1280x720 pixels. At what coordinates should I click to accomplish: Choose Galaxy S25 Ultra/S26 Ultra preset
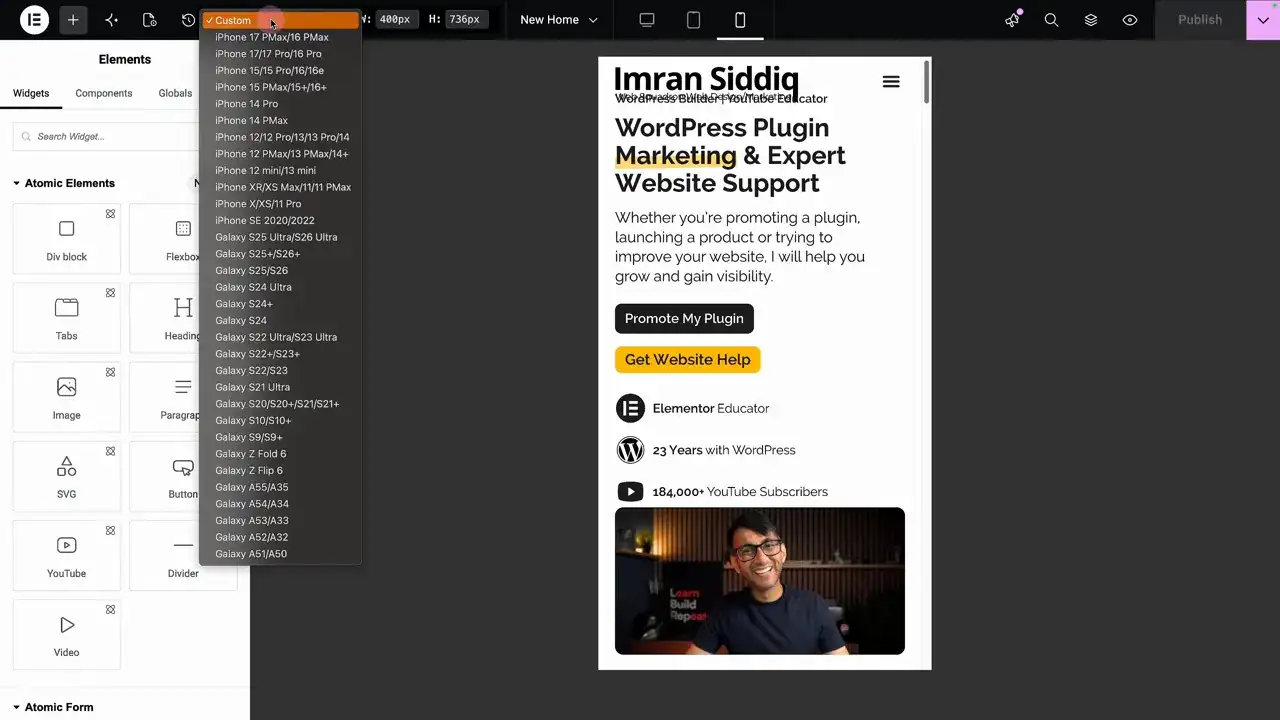point(280,237)
